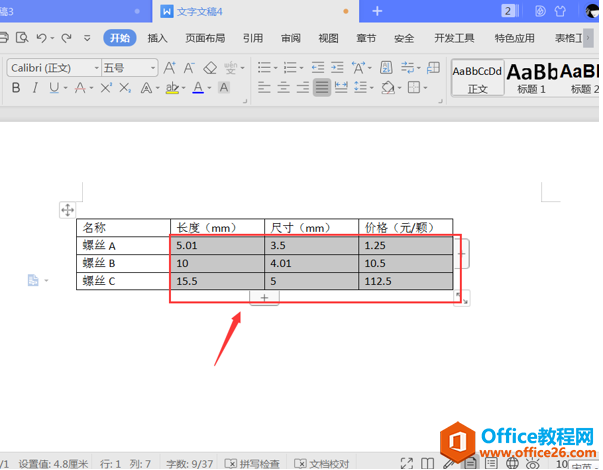The image size is (603, 470).
Task: Click the increase font size icon
Action: point(169,68)
